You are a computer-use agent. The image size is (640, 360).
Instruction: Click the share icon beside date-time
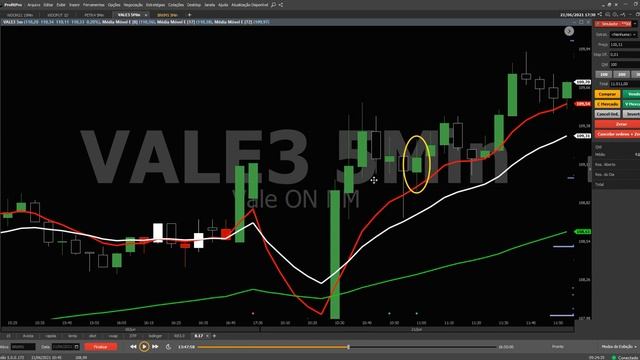[x=600, y=15]
